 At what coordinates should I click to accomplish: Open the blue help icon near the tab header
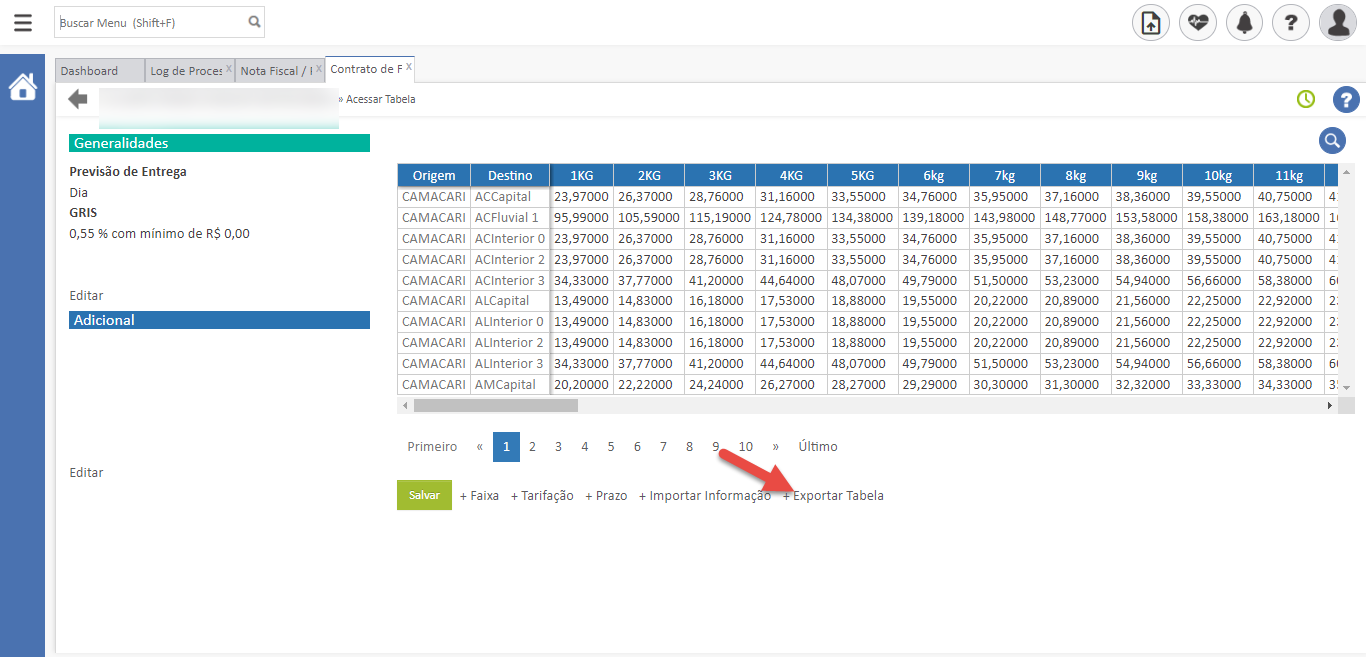click(1346, 99)
